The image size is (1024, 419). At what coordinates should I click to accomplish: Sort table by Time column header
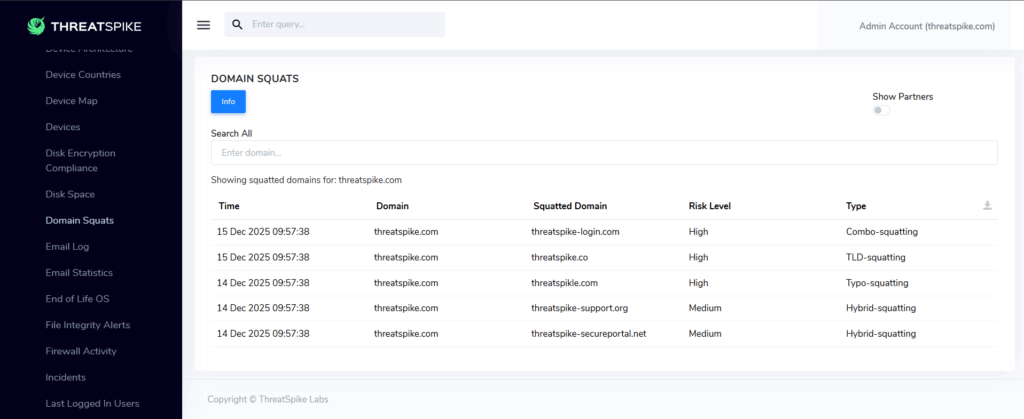(x=228, y=206)
